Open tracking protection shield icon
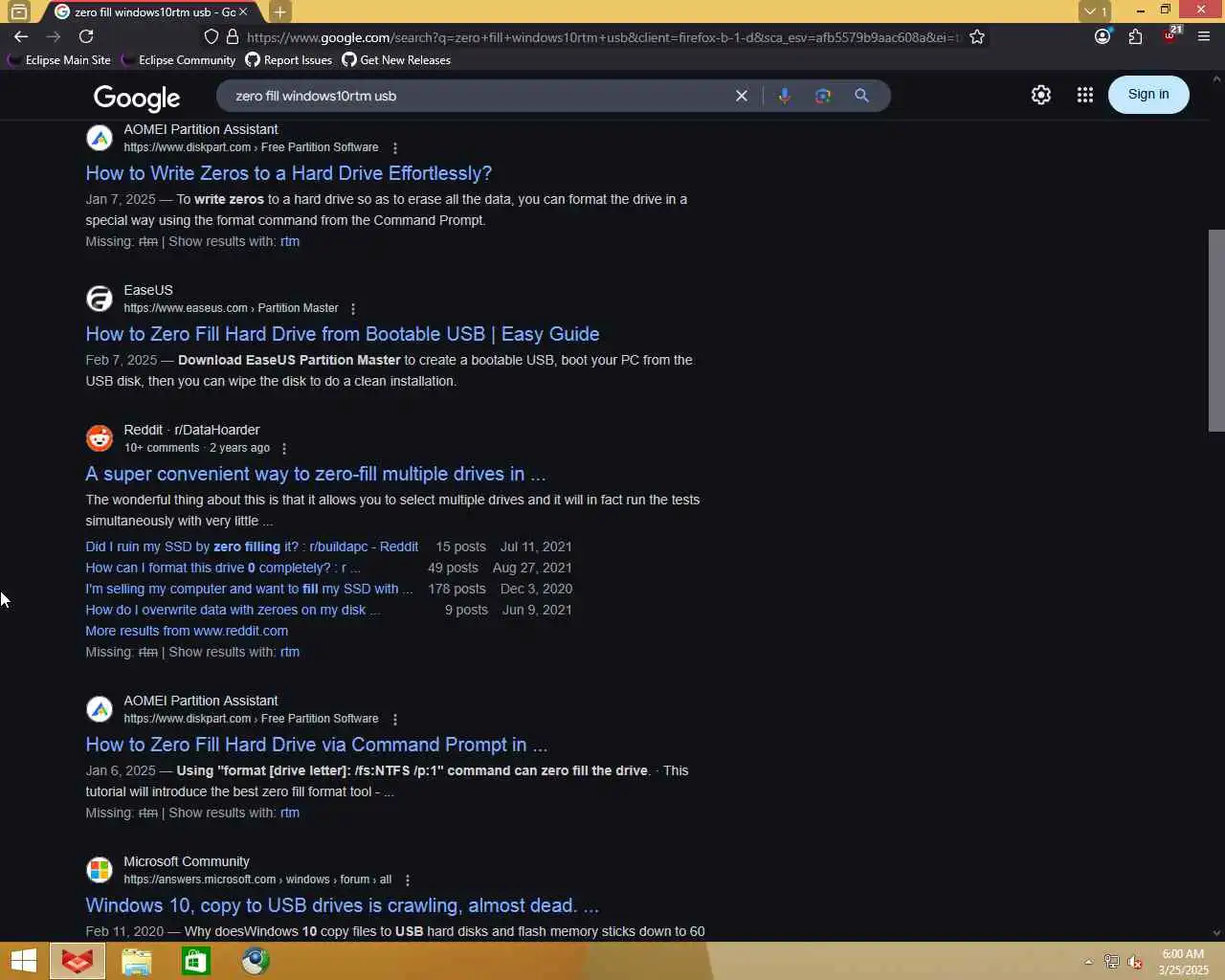This screenshot has height=980, width=1225. tap(212, 36)
